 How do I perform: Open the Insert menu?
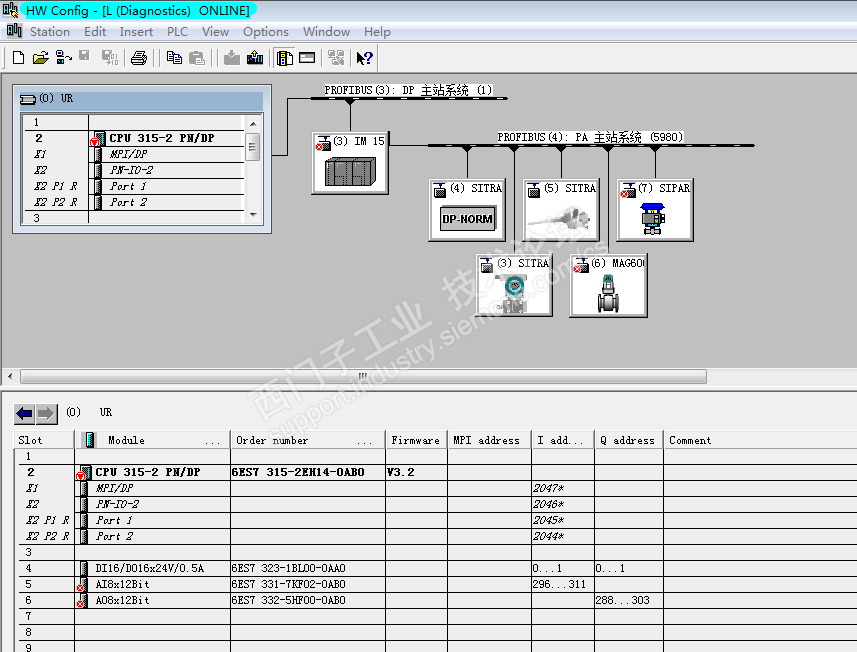136,32
